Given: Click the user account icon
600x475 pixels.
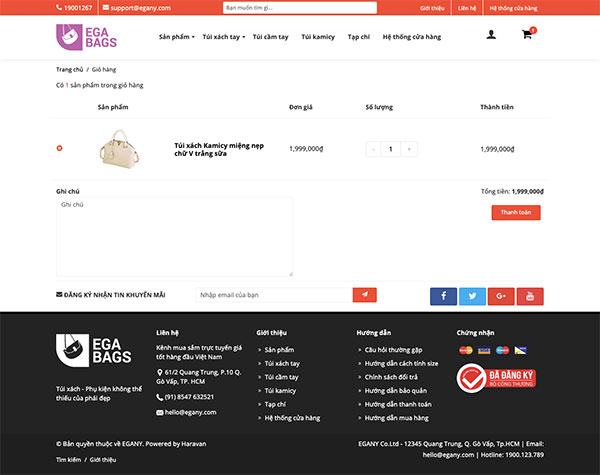Looking at the screenshot, I should [491, 35].
